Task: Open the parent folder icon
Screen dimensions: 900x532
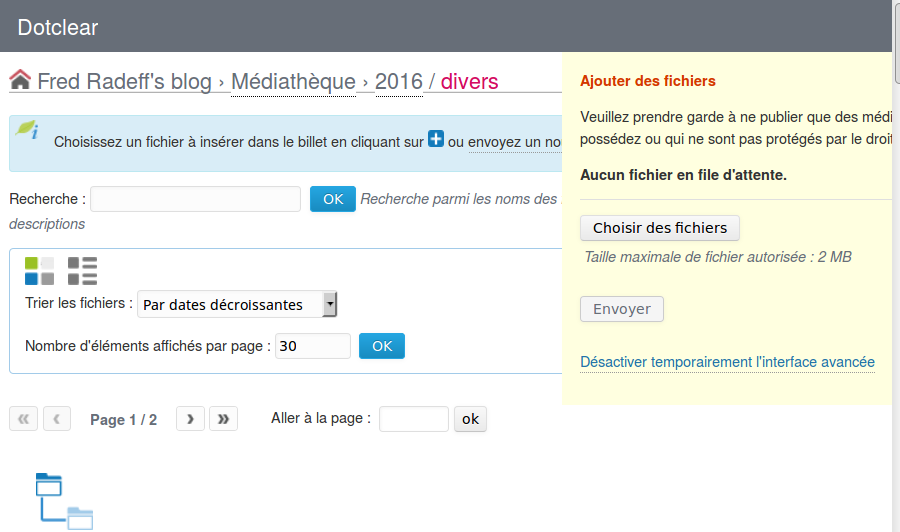Action: tap(64, 501)
